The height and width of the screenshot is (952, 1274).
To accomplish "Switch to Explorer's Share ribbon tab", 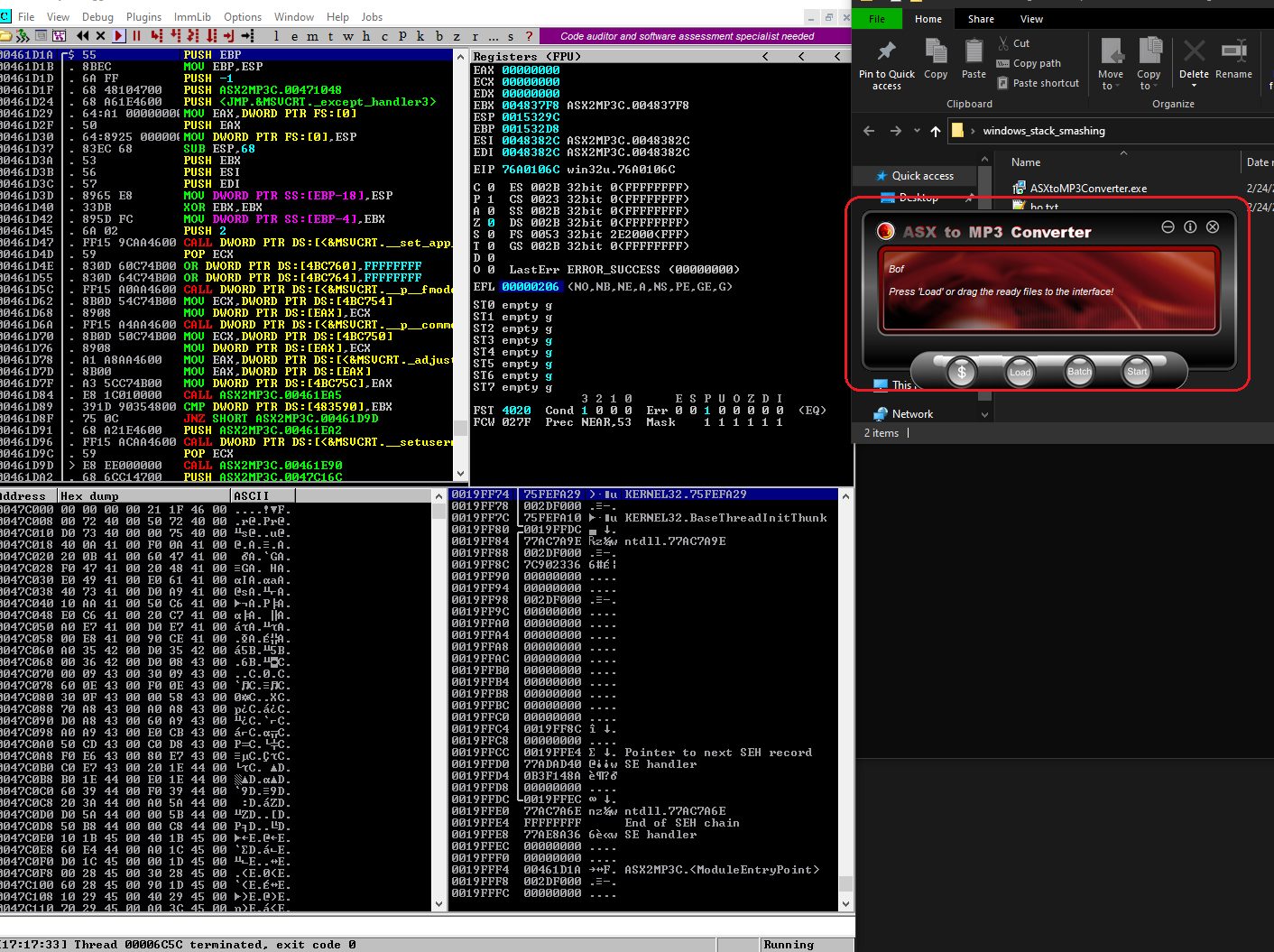I will pyautogui.click(x=981, y=19).
